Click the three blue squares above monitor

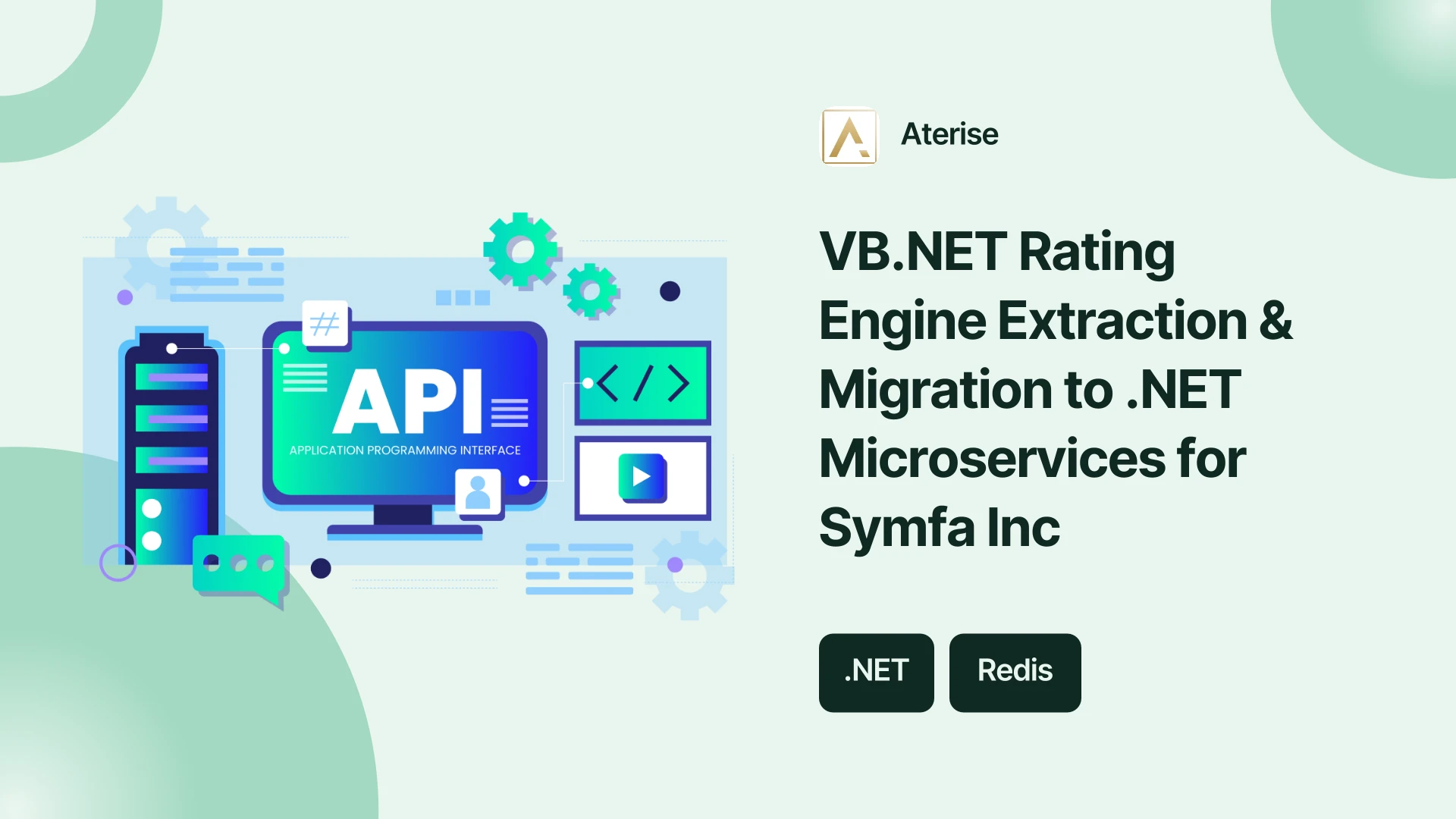coord(463,298)
